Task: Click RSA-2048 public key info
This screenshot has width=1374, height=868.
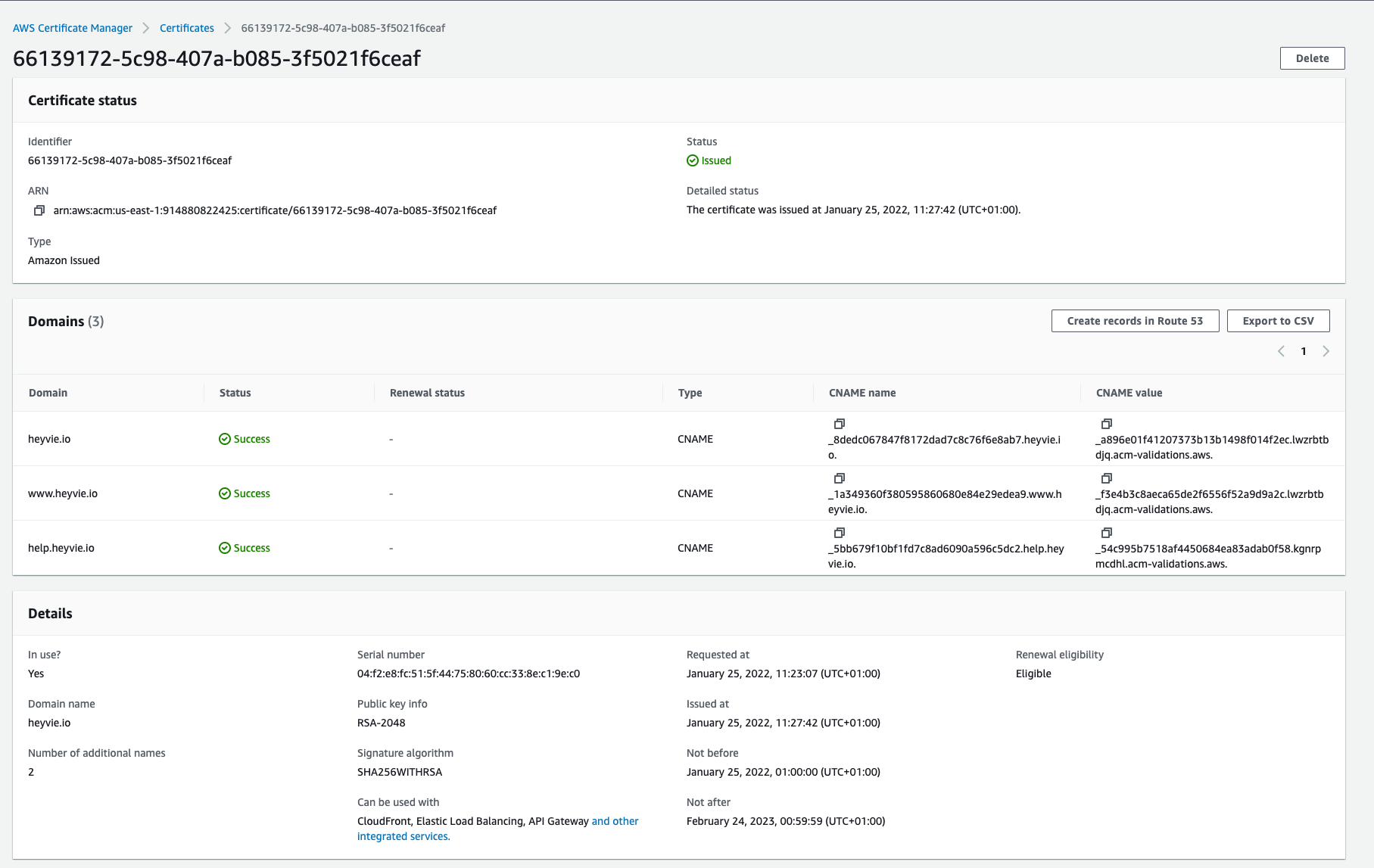Action: click(382, 723)
